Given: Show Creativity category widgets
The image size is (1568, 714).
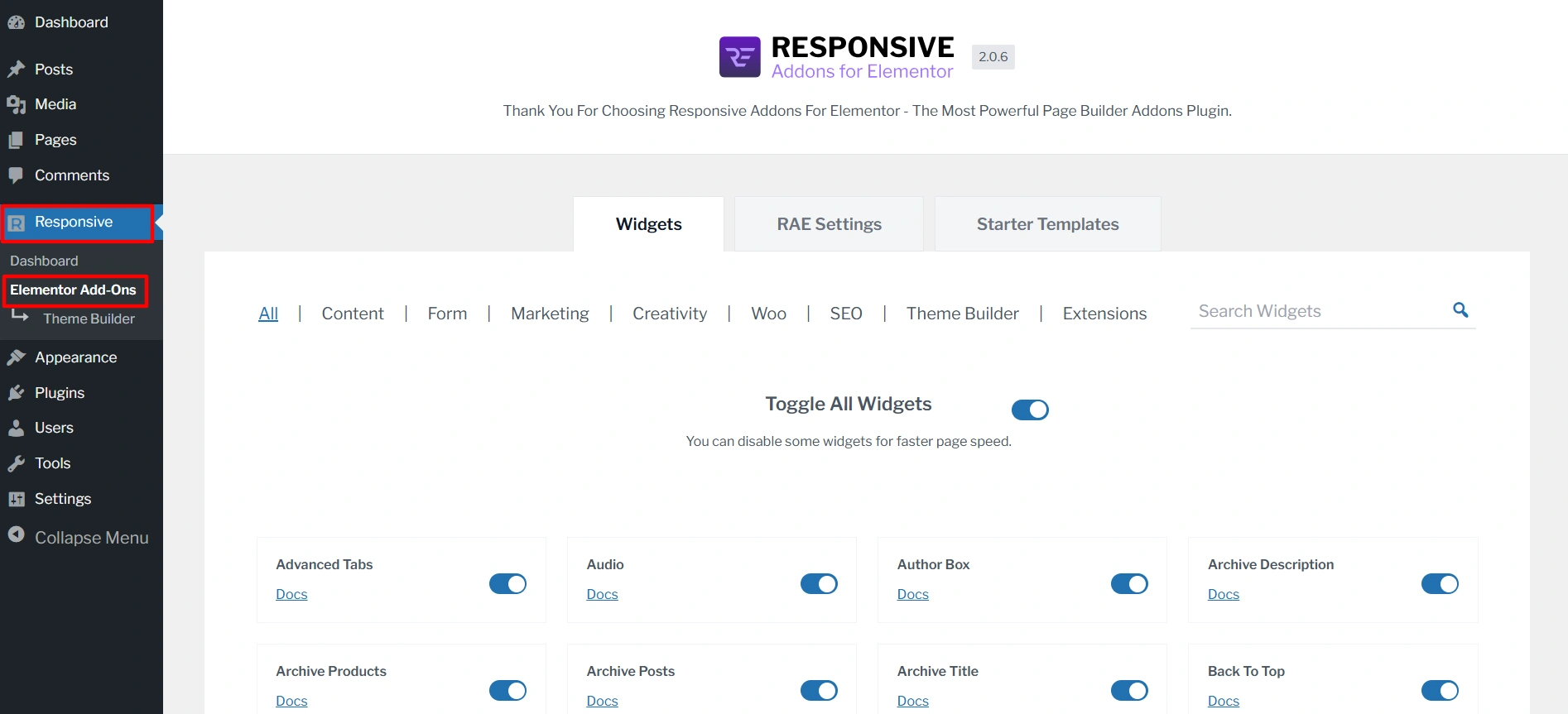Looking at the screenshot, I should [670, 314].
